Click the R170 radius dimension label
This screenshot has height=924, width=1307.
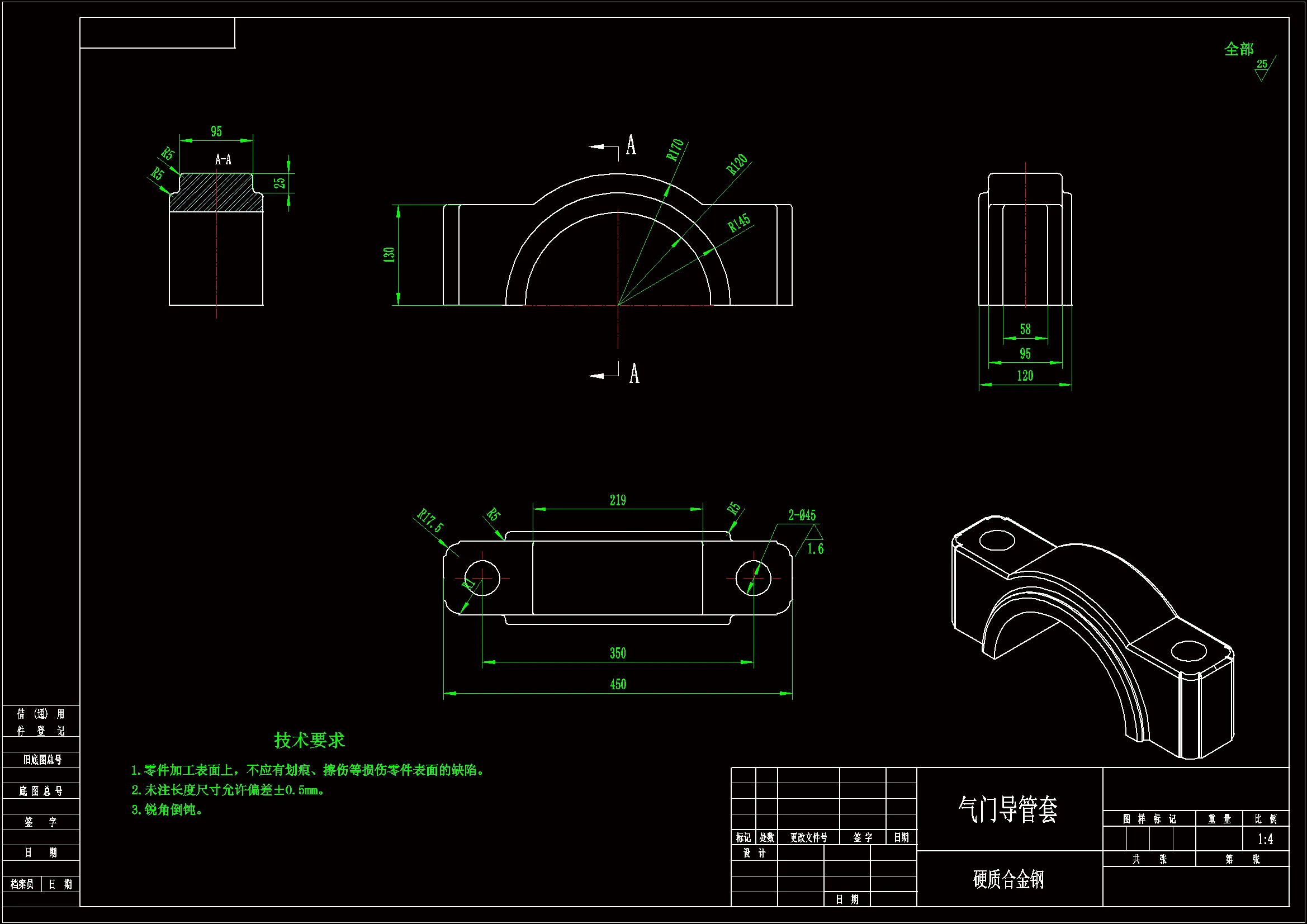(x=674, y=150)
